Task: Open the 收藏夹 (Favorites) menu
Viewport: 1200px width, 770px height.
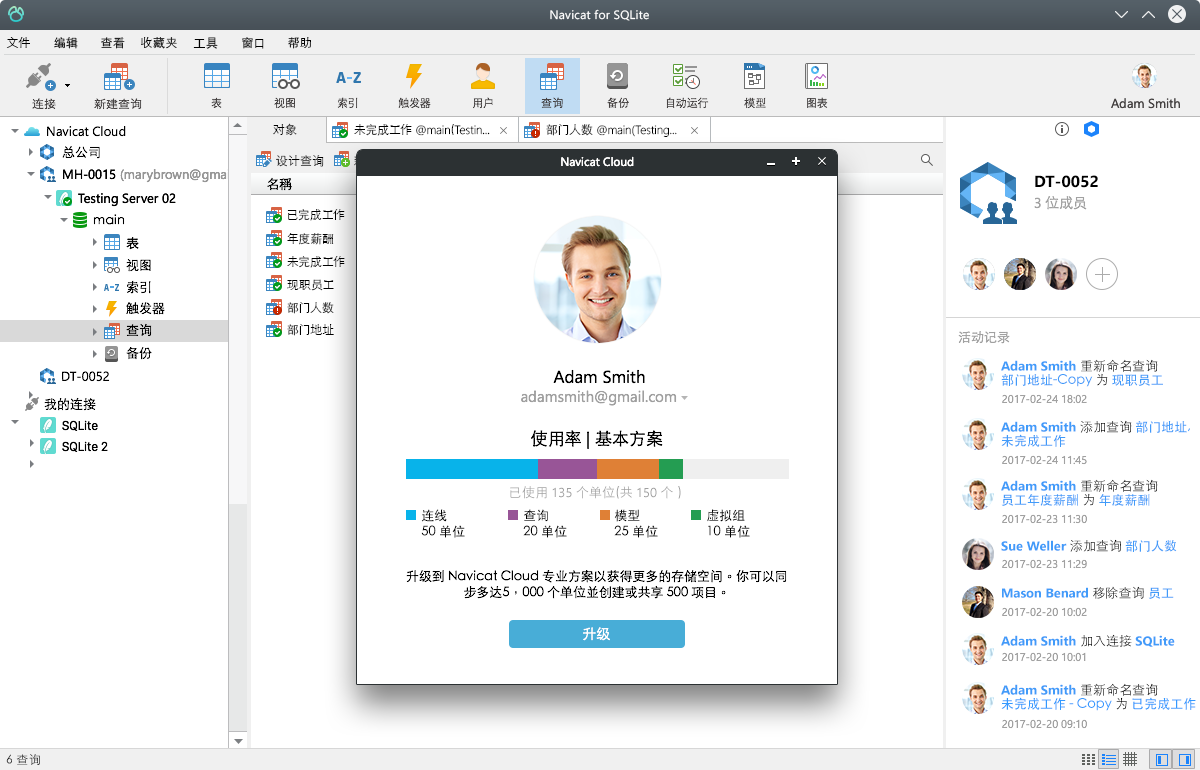Action: click(x=159, y=43)
